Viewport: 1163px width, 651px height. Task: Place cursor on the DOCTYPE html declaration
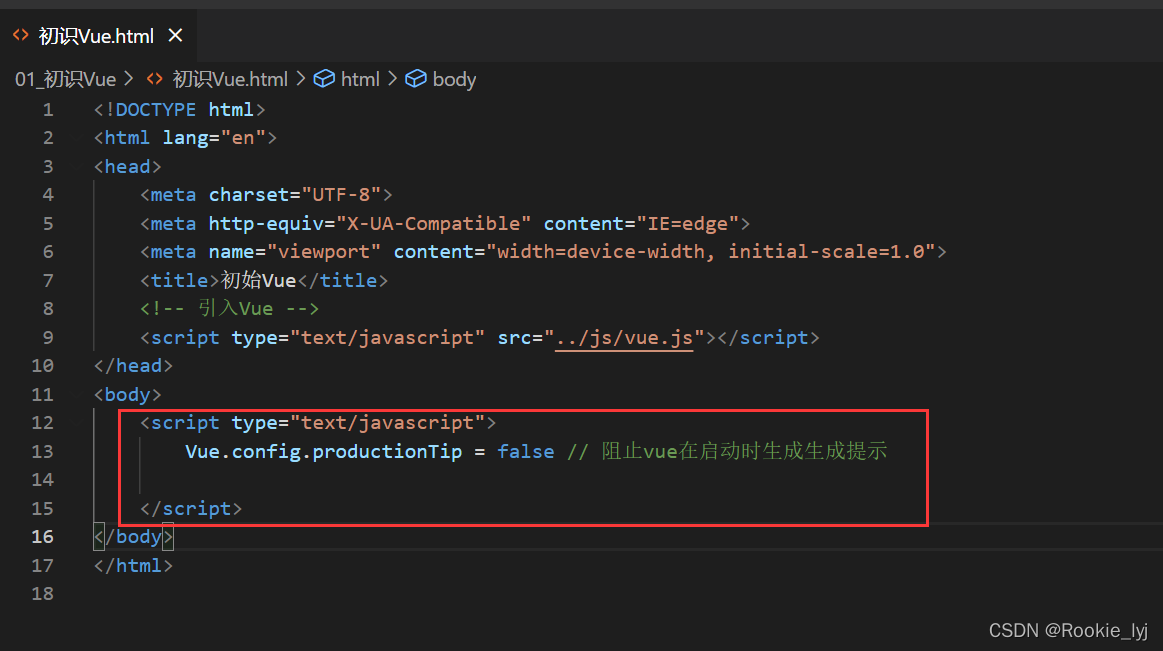(179, 110)
